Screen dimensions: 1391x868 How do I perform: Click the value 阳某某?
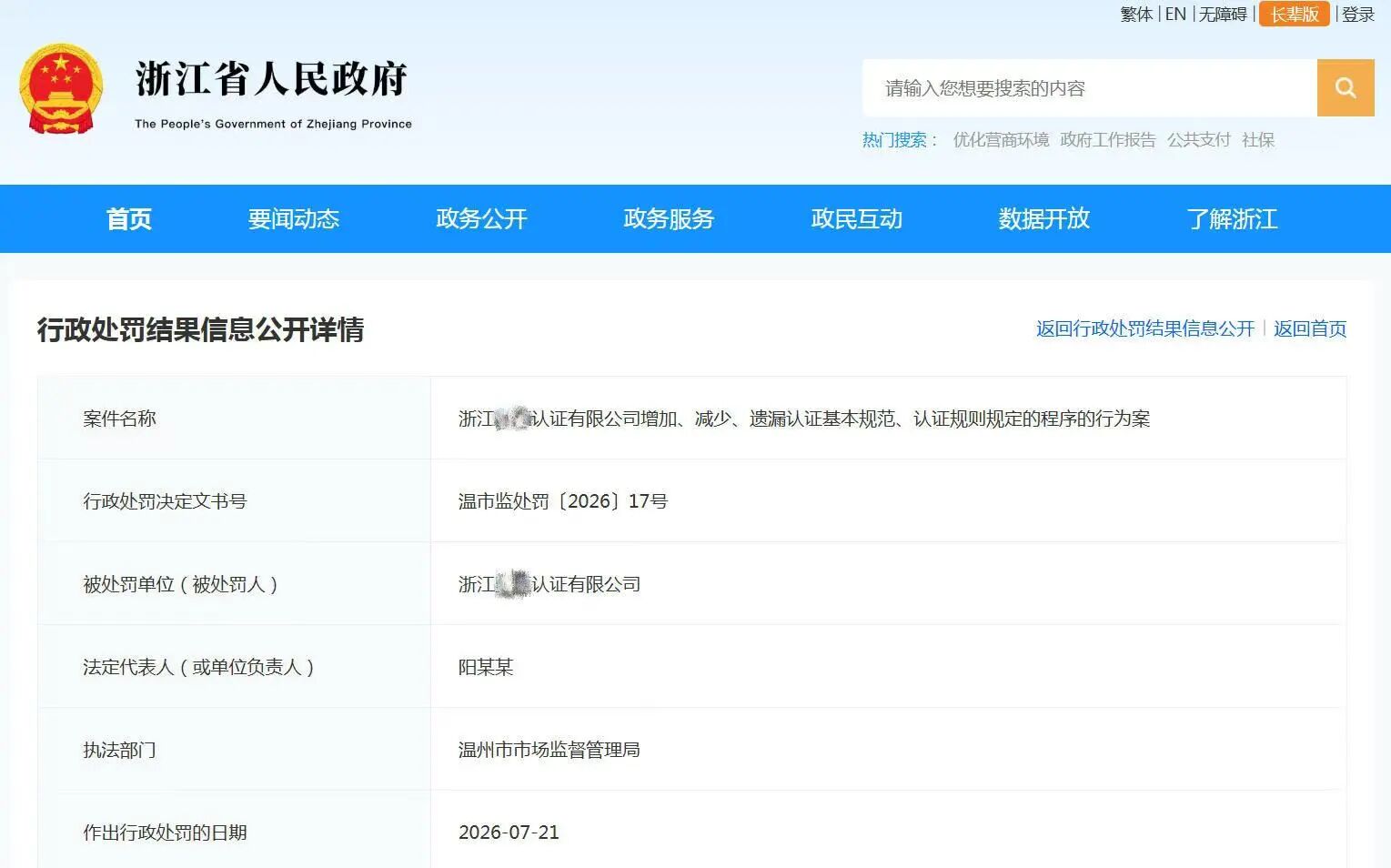click(x=486, y=667)
